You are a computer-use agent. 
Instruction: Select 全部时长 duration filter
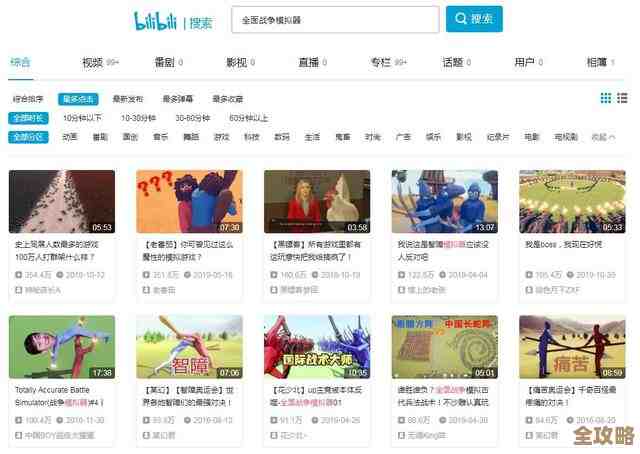pos(28,118)
